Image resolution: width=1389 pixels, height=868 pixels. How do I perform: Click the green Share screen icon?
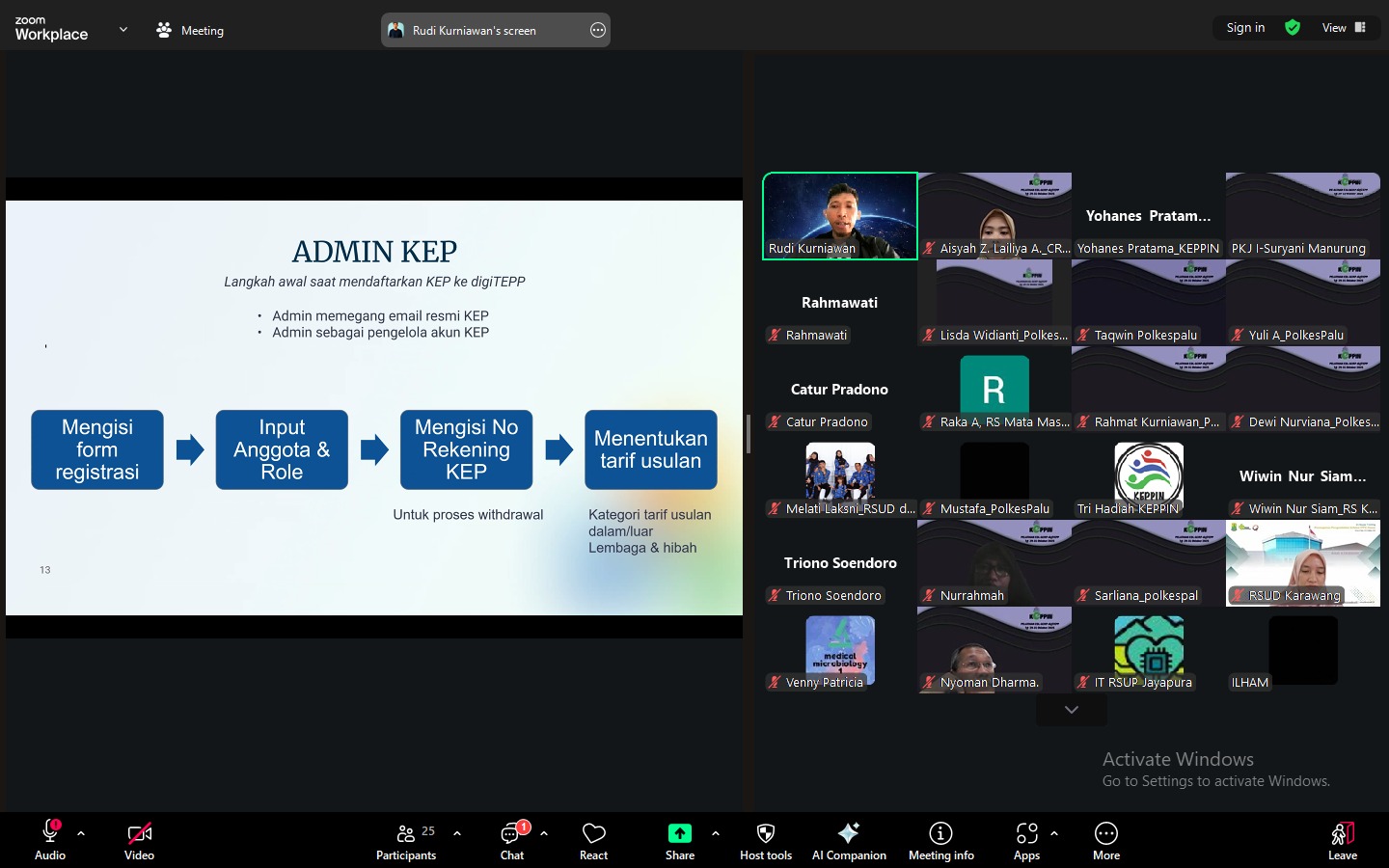point(679,833)
